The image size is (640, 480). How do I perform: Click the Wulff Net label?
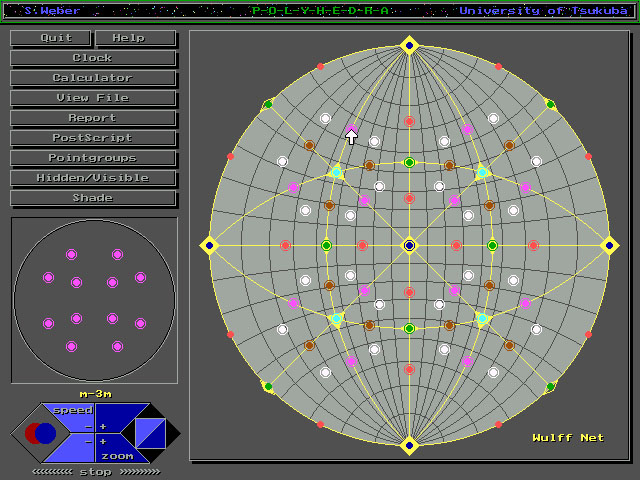pos(568,438)
